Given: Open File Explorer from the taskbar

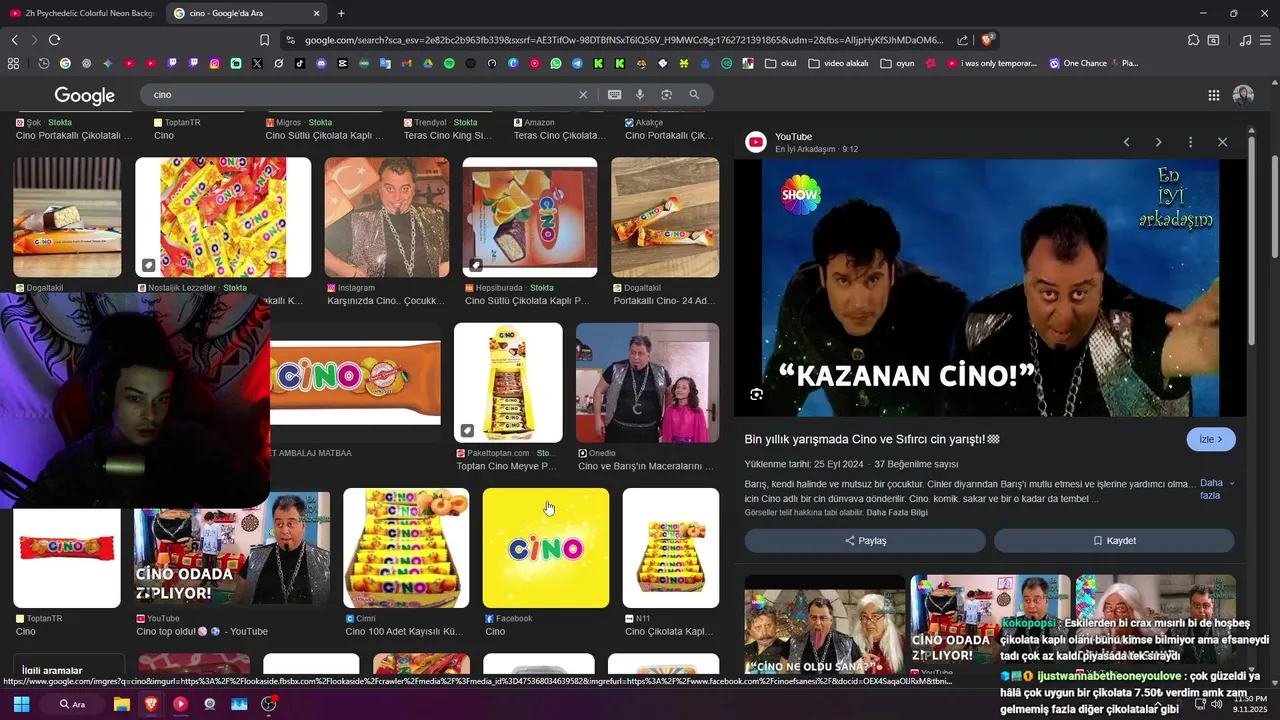Looking at the screenshot, I should (121, 704).
